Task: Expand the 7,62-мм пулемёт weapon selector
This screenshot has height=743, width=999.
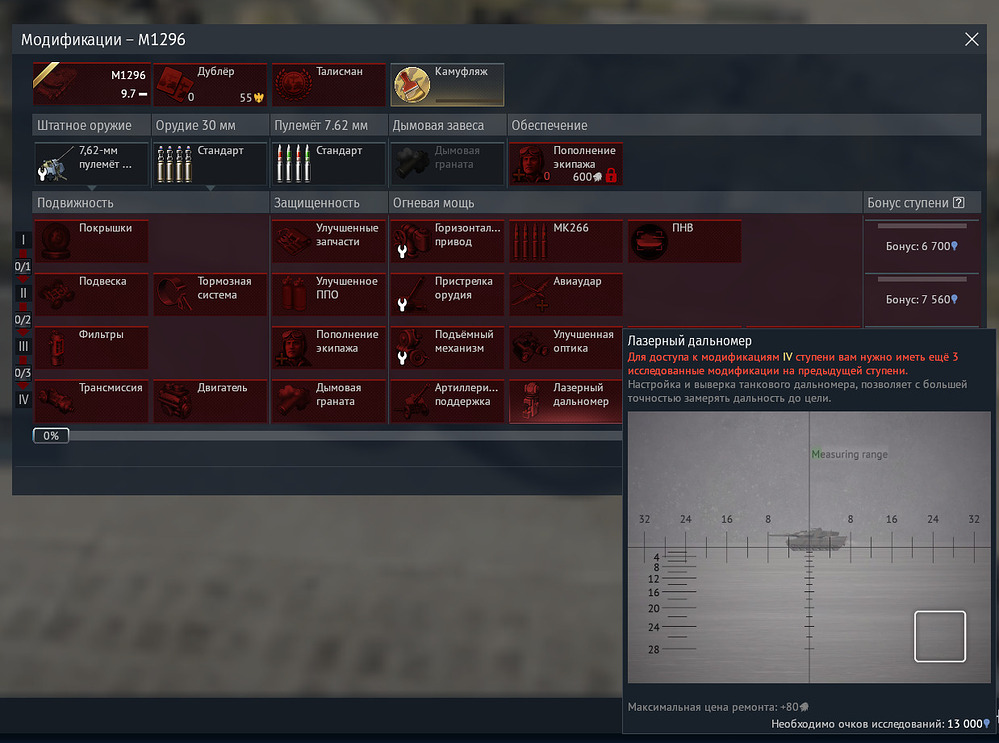Action: point(91,163)
